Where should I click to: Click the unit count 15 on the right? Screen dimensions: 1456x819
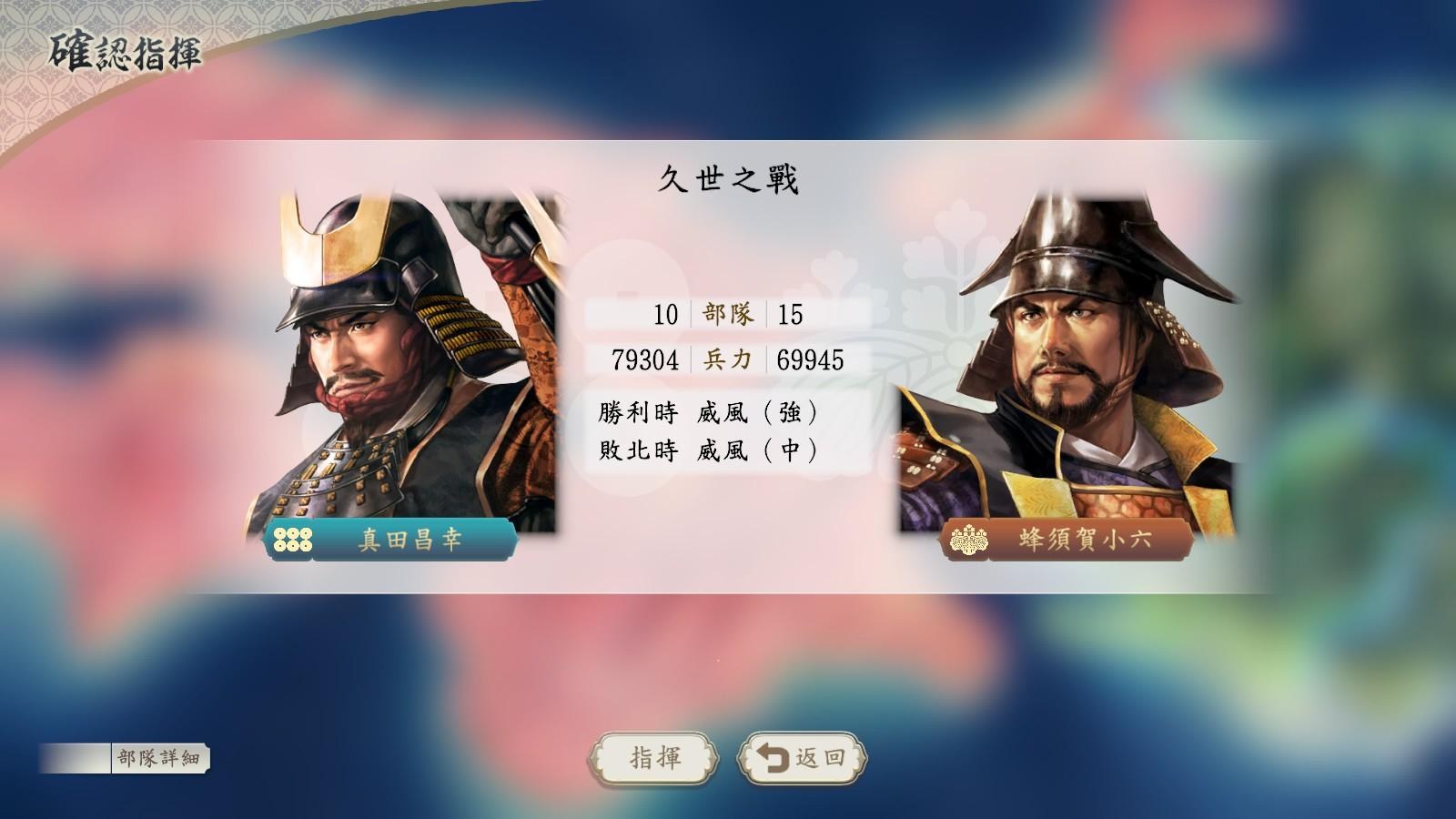click(x=790, y=315)
